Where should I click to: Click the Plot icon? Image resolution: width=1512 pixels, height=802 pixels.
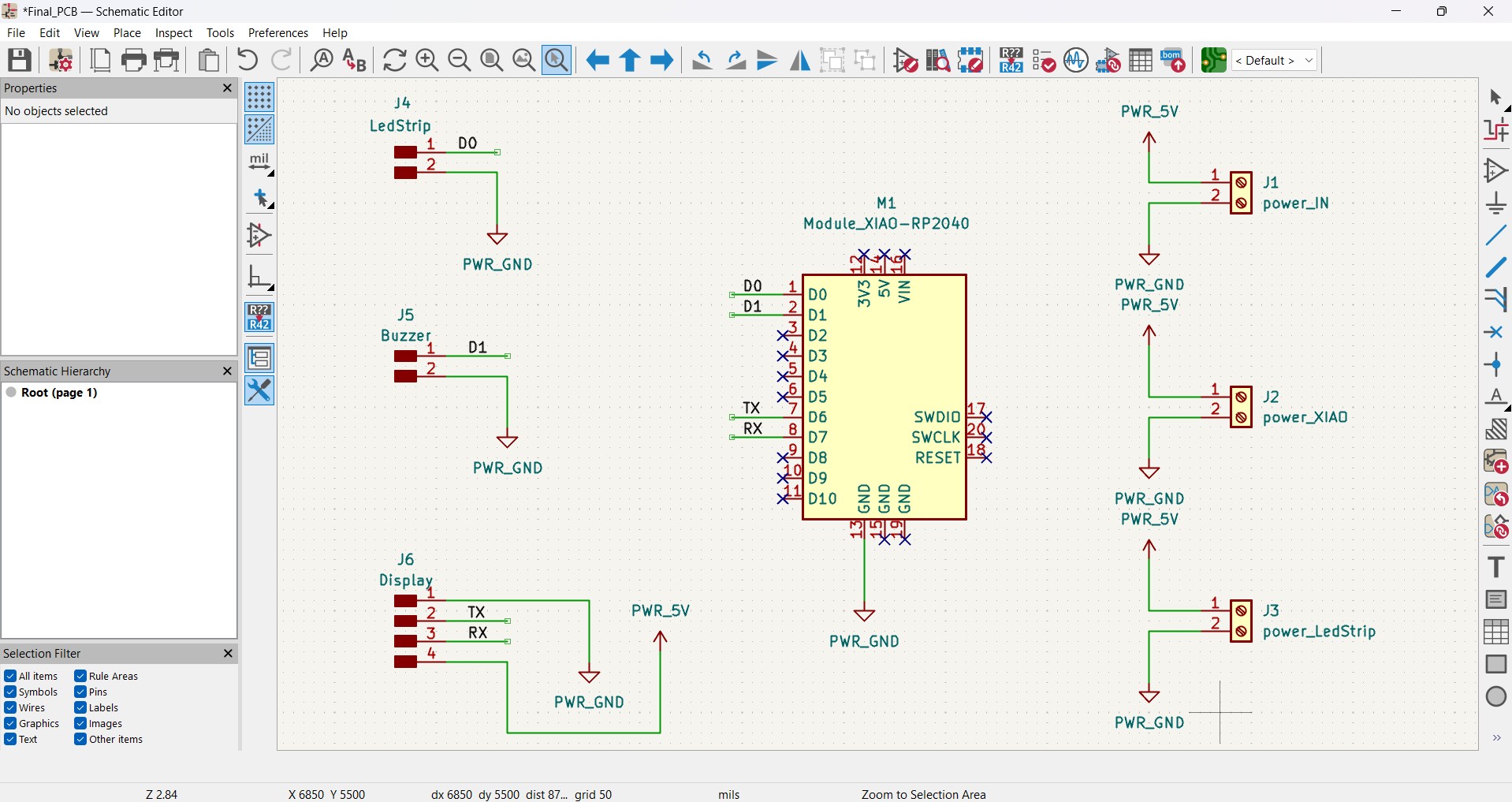click(x=167, y=60)
